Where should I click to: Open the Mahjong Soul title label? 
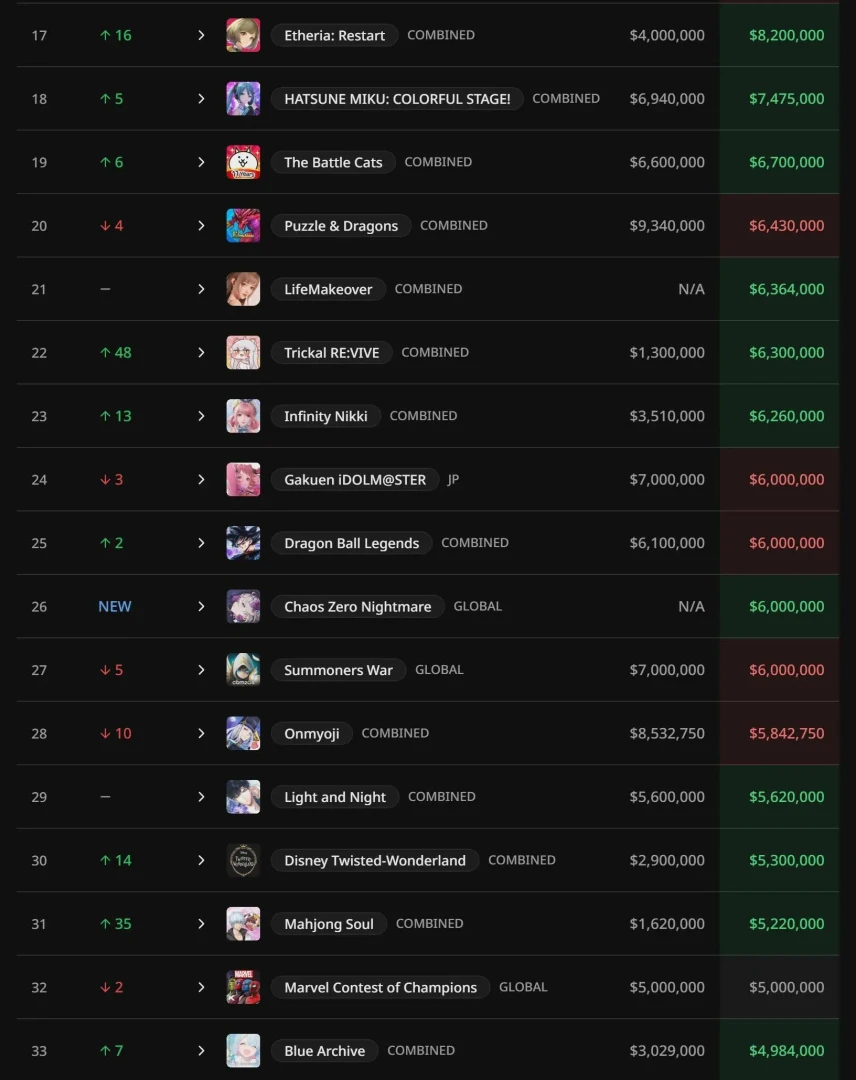pyautogui.click(x=328, y=924)
